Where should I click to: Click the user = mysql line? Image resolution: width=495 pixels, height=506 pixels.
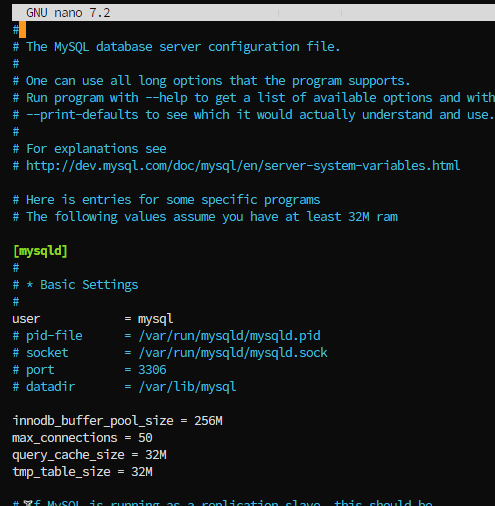click(93, 319)
